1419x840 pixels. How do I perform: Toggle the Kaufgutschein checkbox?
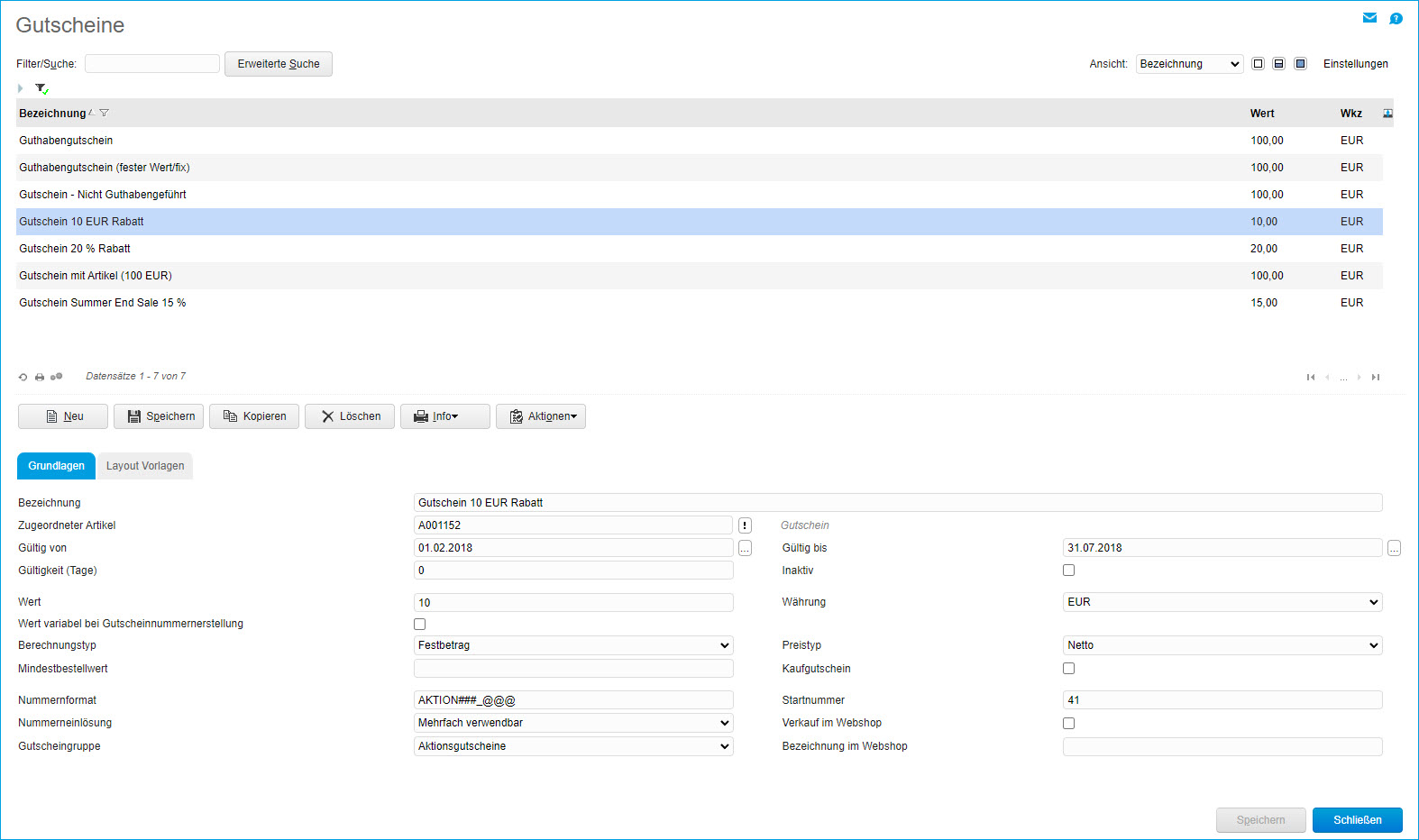click(x=1068, y=669)
